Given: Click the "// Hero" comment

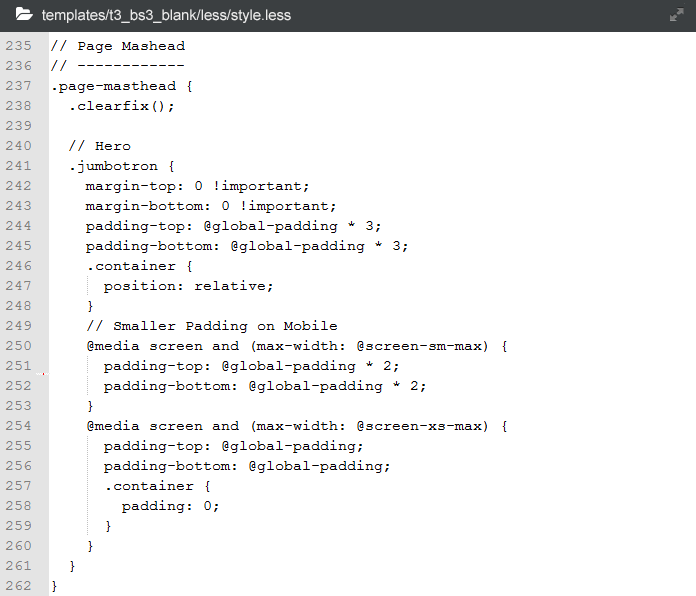Looking at the screenshot, I should point(99,146).
